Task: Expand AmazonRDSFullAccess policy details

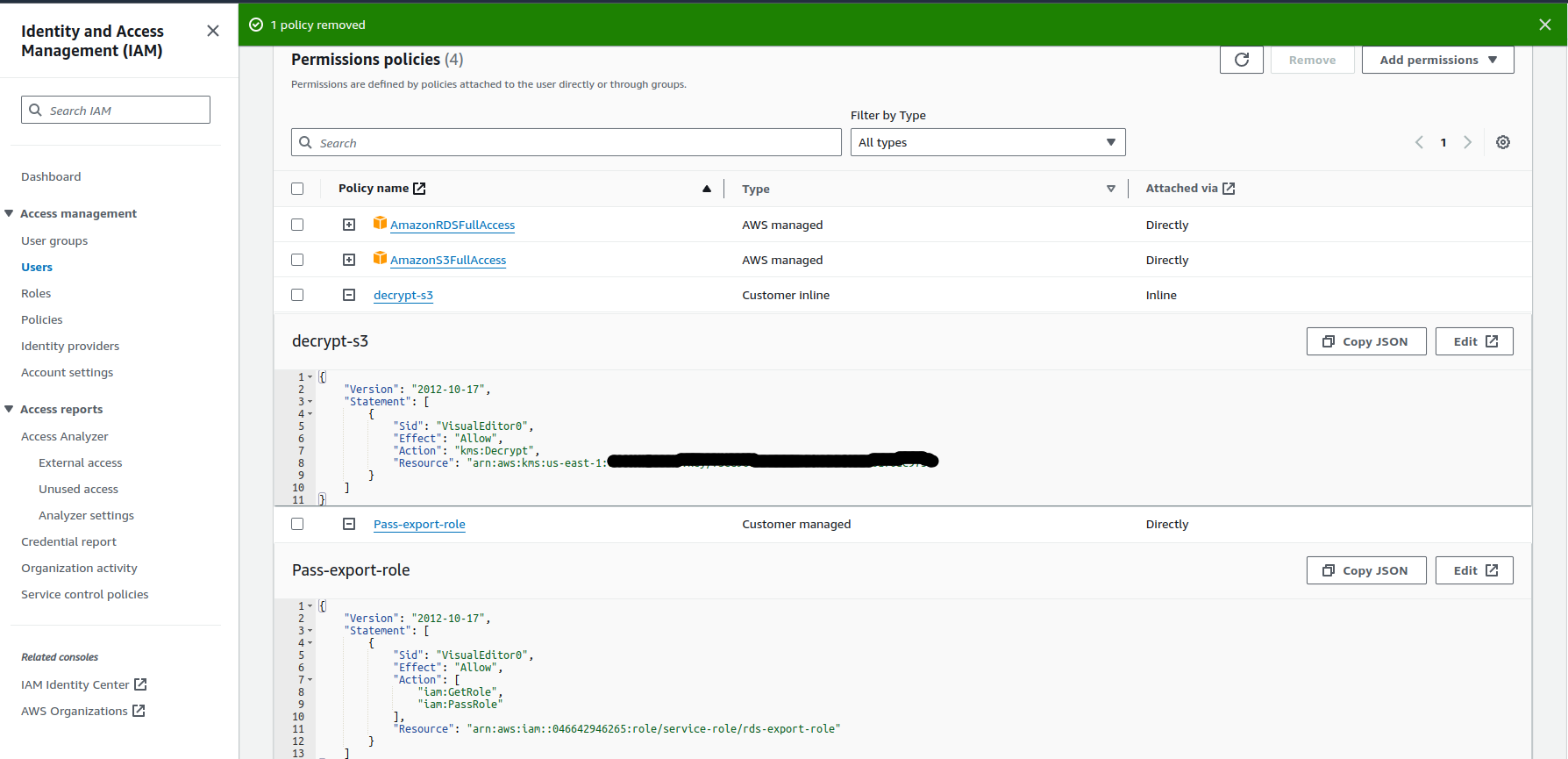Action: 349,225
